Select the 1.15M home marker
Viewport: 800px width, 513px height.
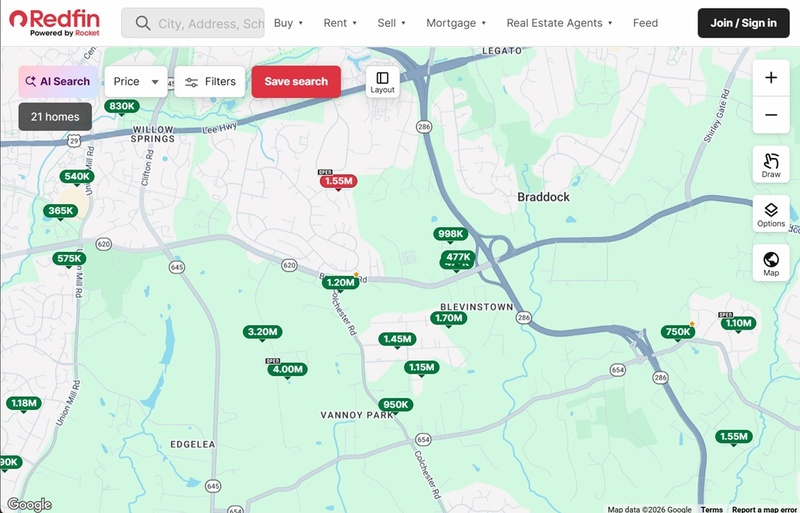click(421, 368)
